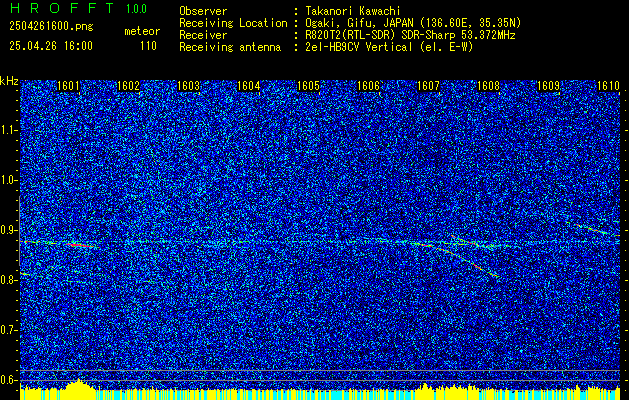Click the 'Receiving Location' field label

coord(233,23)
